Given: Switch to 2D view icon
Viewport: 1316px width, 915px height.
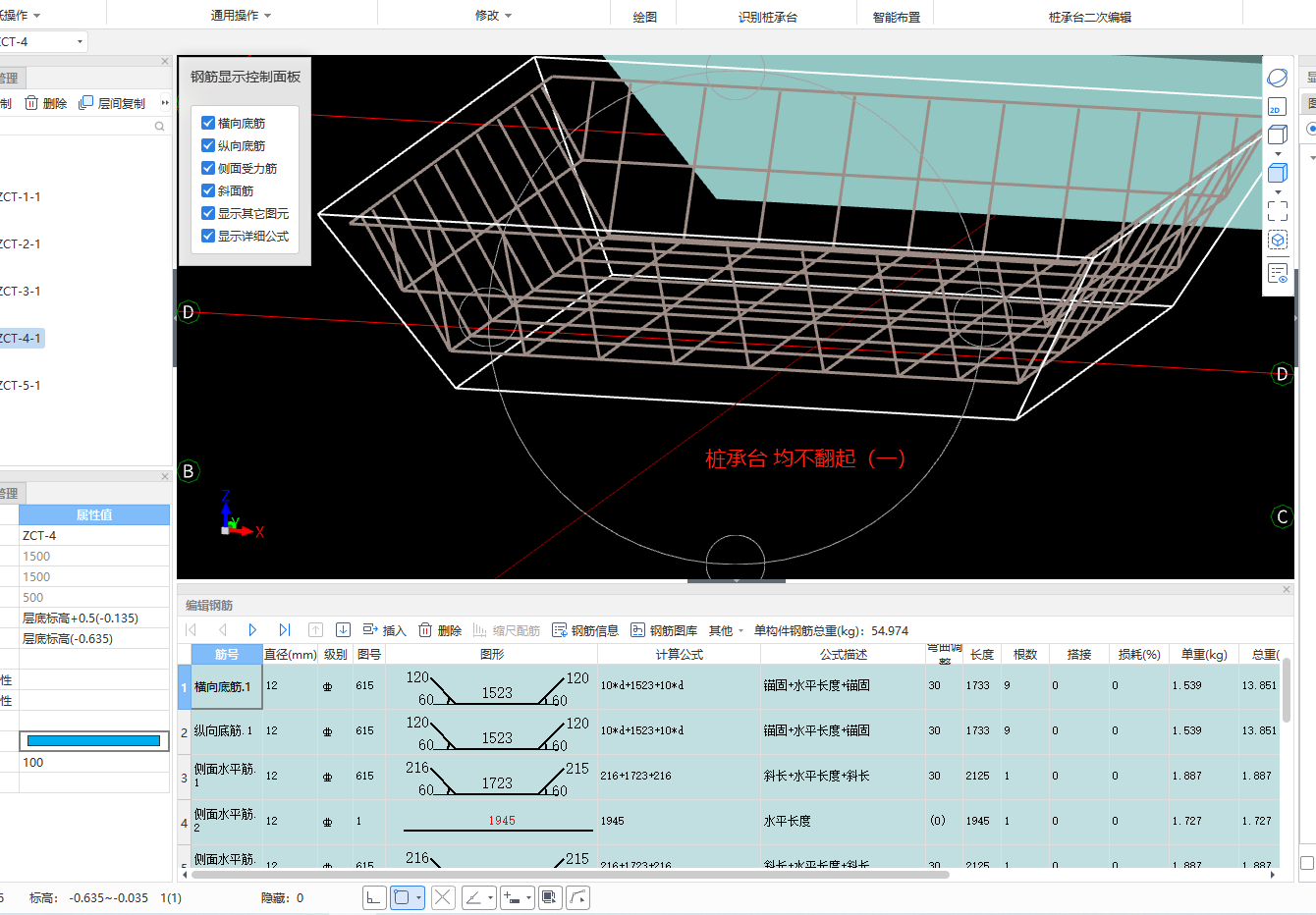Looking at the screenshot, I should (1277, 107).
